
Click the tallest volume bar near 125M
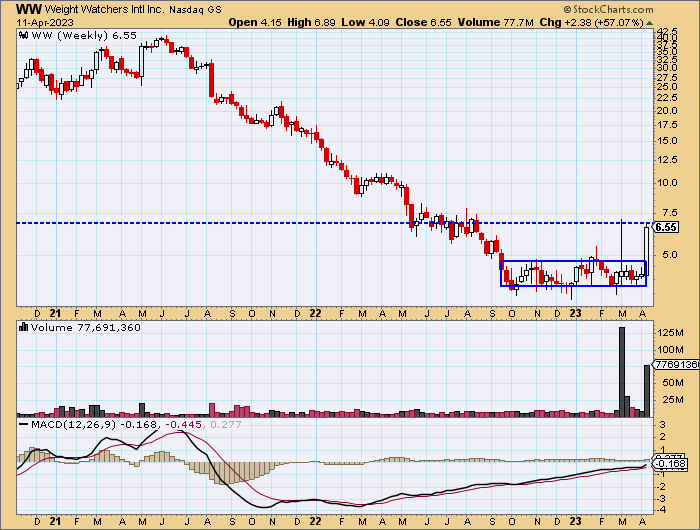621,372
